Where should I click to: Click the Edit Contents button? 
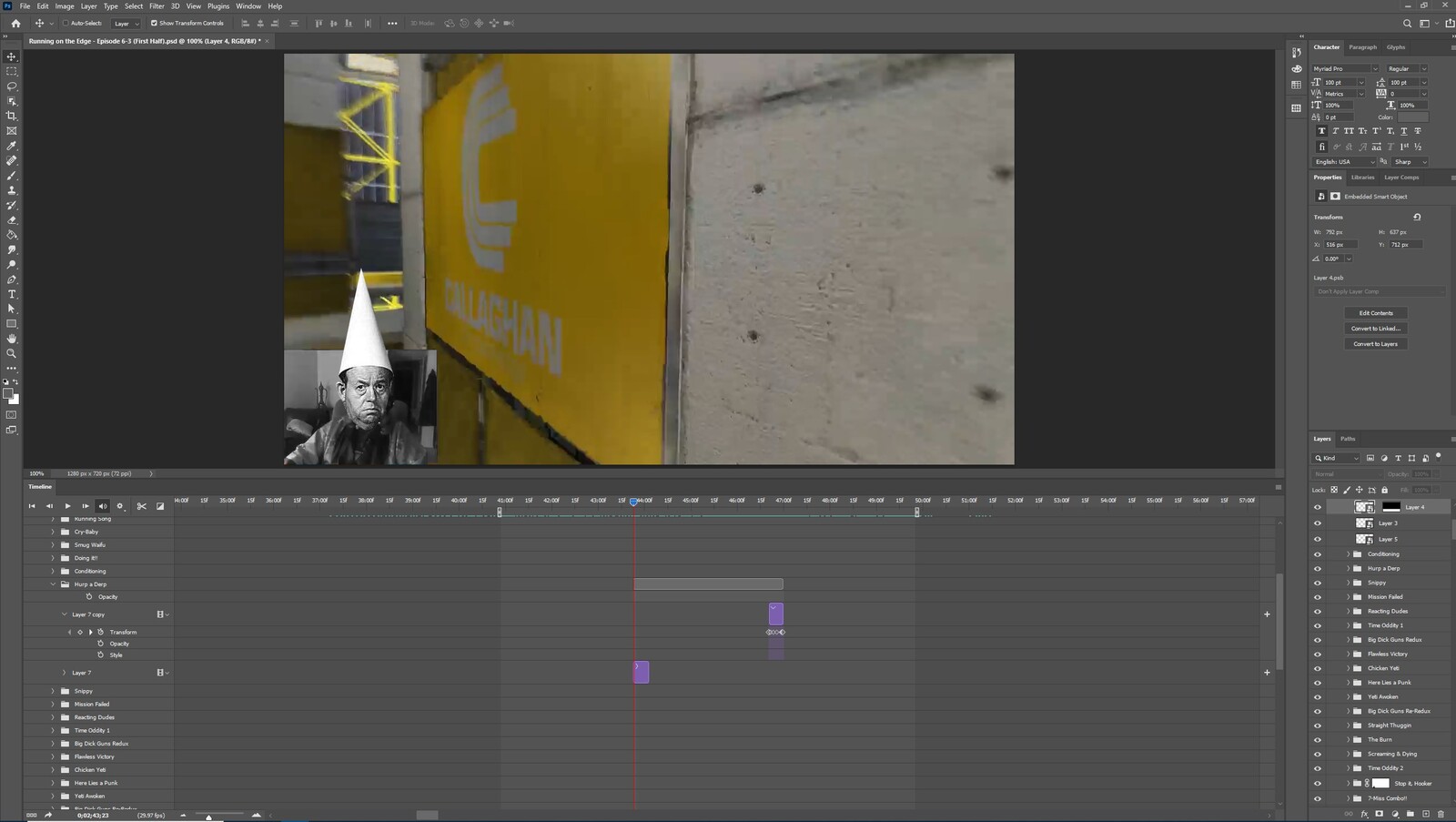1376,313
